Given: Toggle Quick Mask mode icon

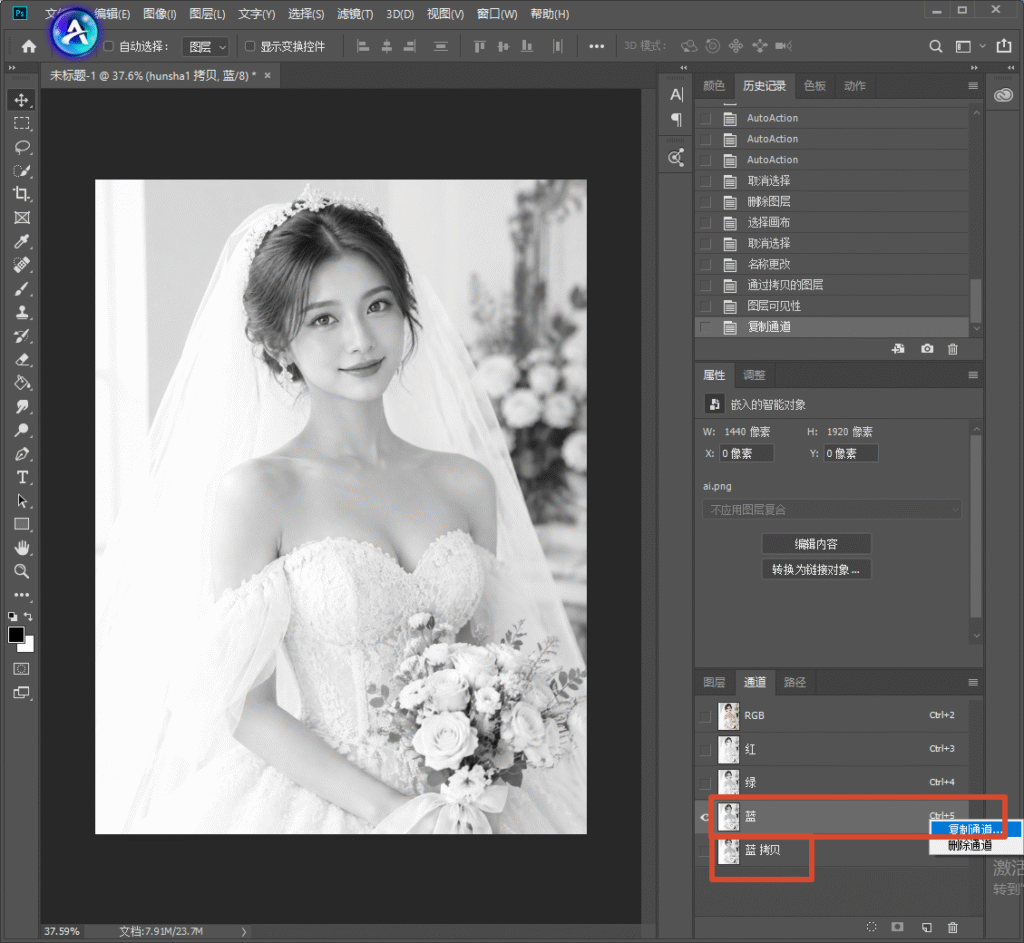Looking at the screenshot, I should pos(22,669).
